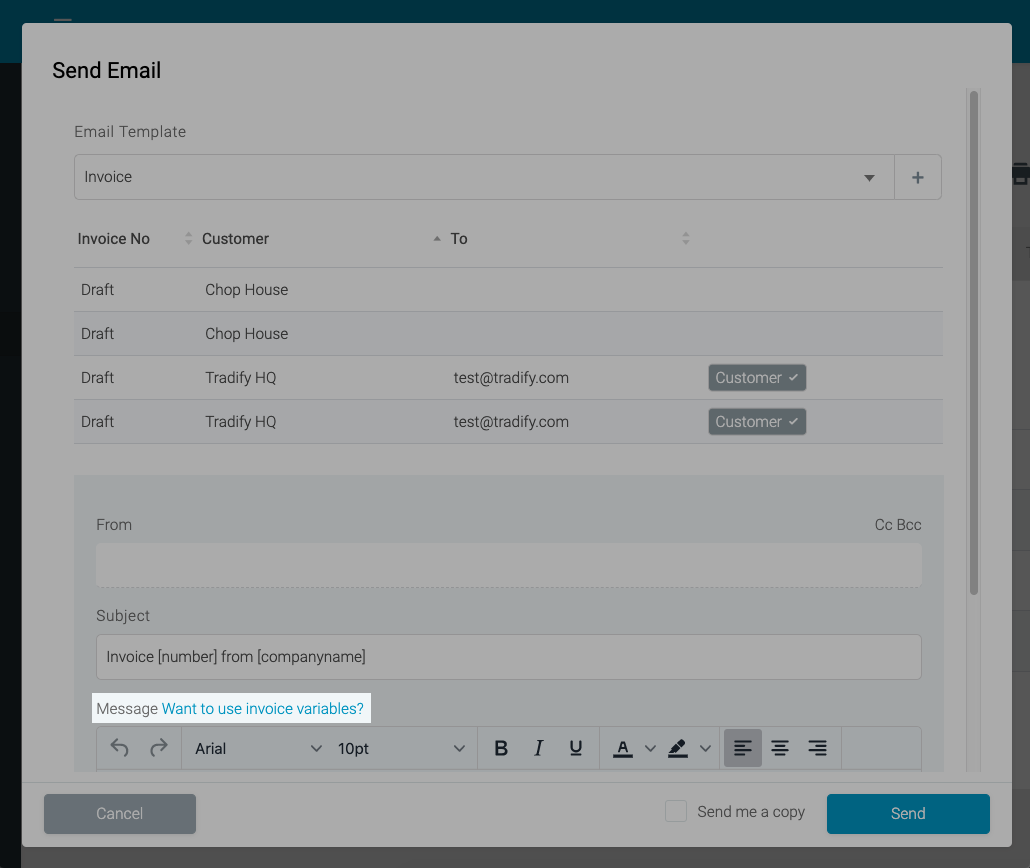Align message text right
1030x868 pixels.
[818, 748]
